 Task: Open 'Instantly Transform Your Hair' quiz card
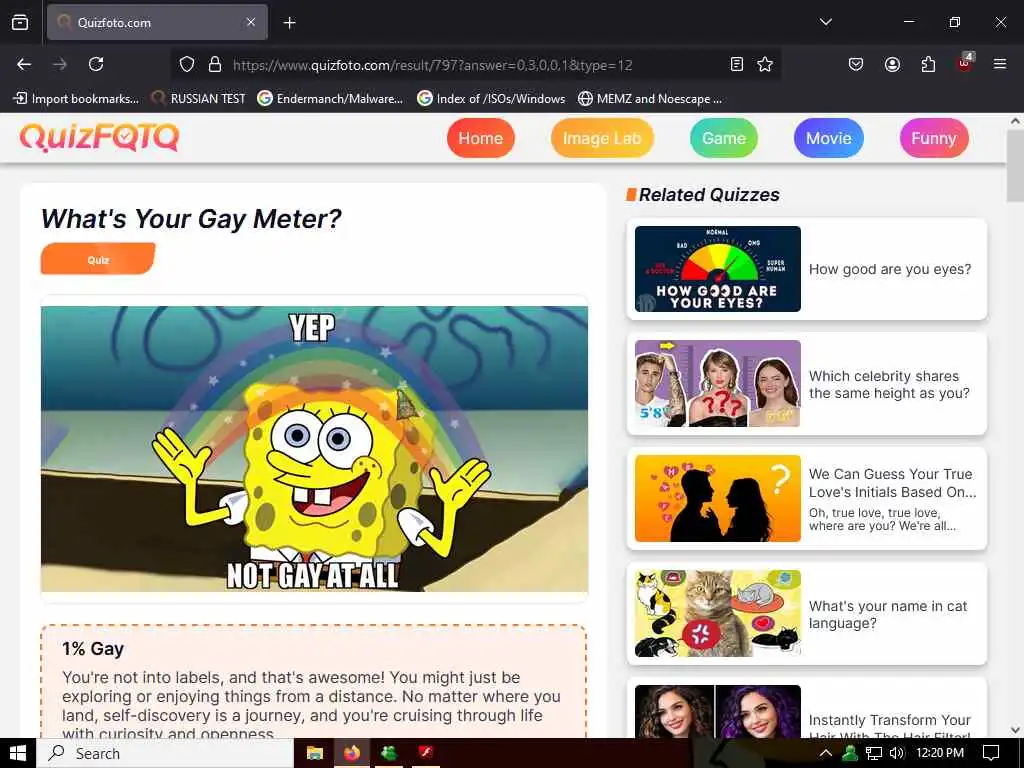pyautogui.click(x=807, y=709)
